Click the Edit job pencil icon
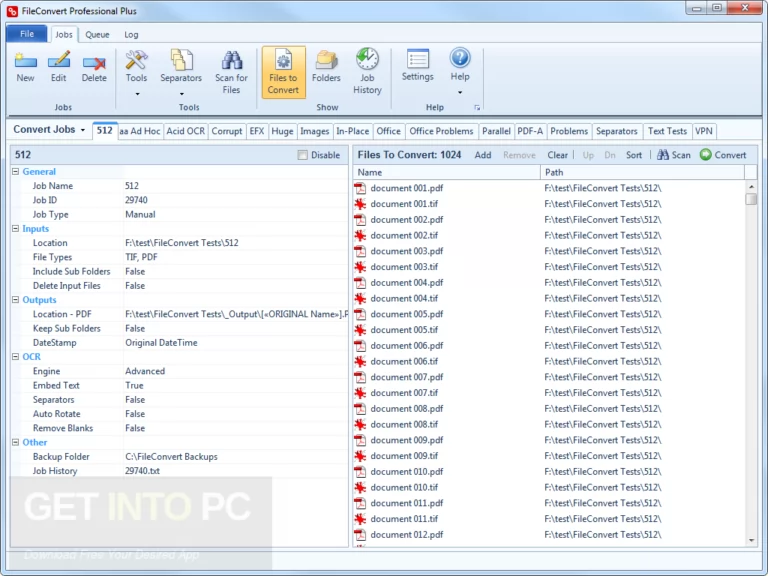 pos(59,61)
